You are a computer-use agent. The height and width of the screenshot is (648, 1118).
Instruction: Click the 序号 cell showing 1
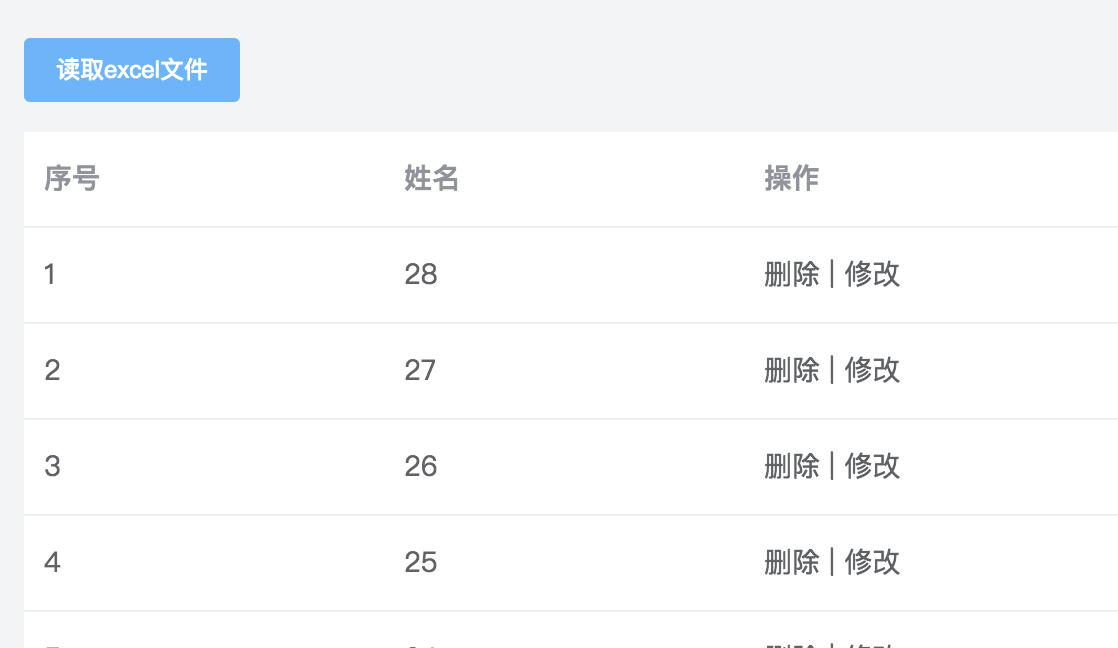tap(50, 275)
